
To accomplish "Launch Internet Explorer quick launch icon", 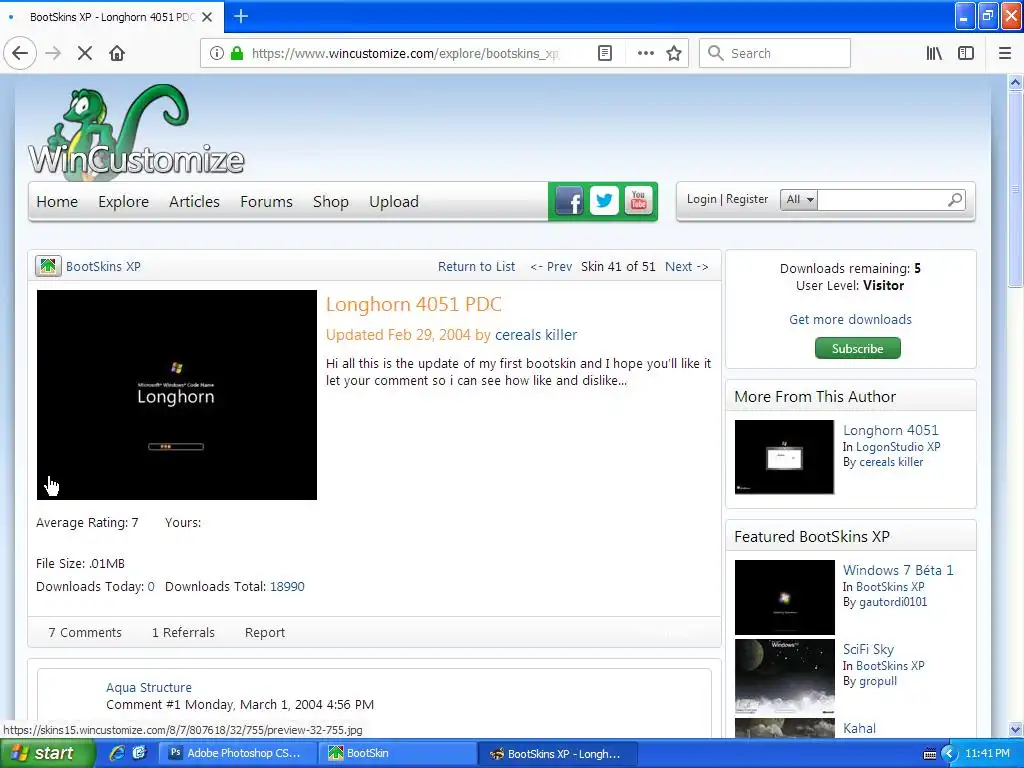I will click(117, 753).
